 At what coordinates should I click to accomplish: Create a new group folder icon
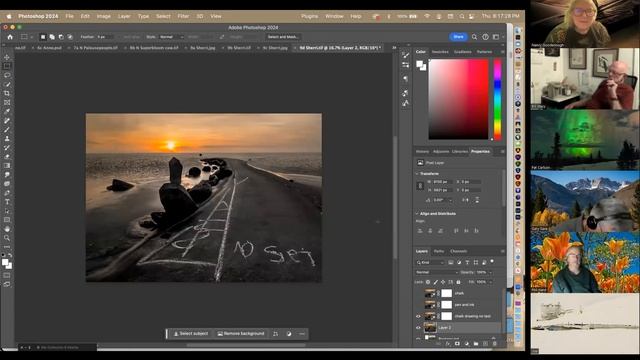click(476, 344)
